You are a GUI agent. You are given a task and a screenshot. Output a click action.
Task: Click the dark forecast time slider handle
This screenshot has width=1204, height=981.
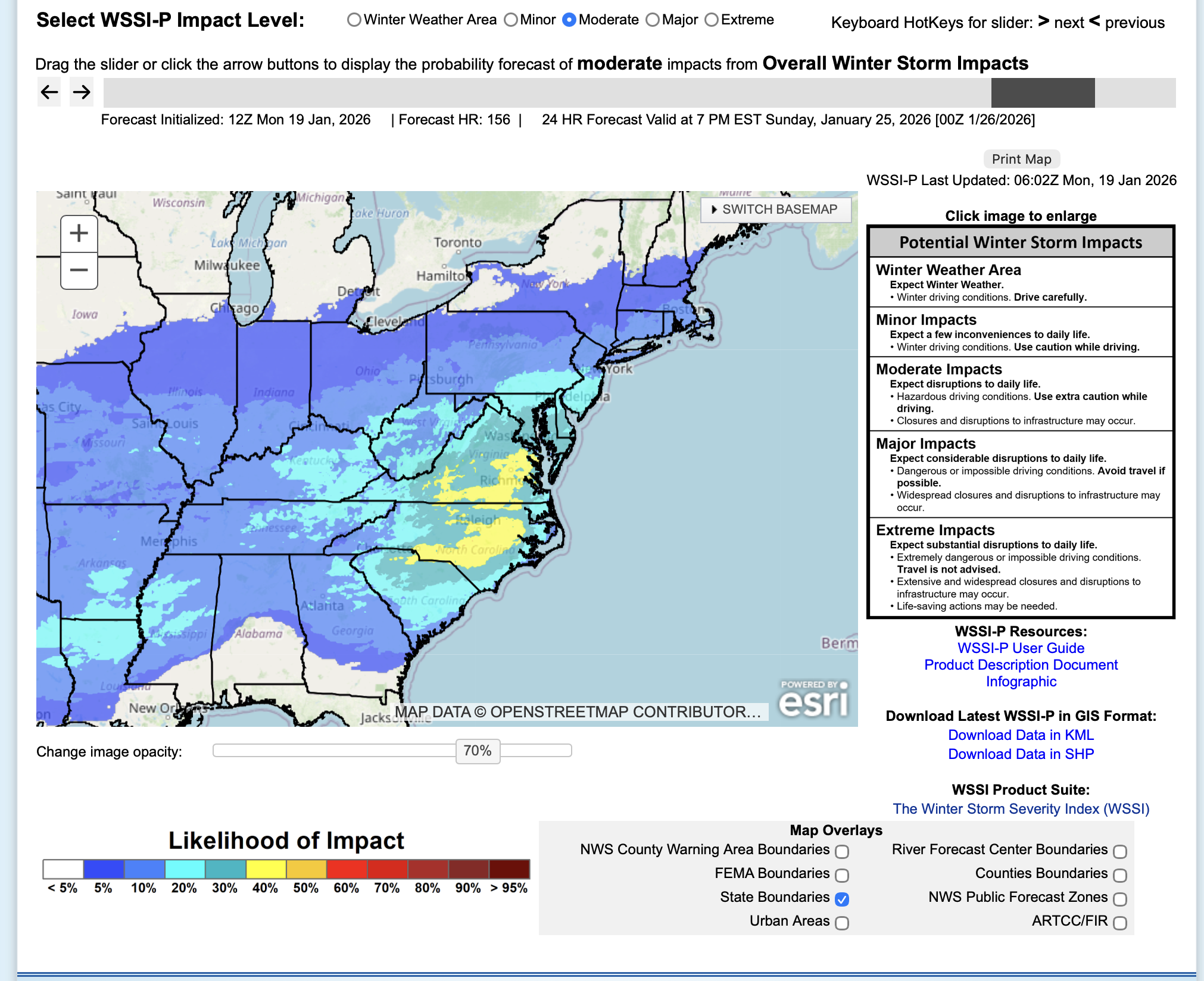click(1043, 93)
